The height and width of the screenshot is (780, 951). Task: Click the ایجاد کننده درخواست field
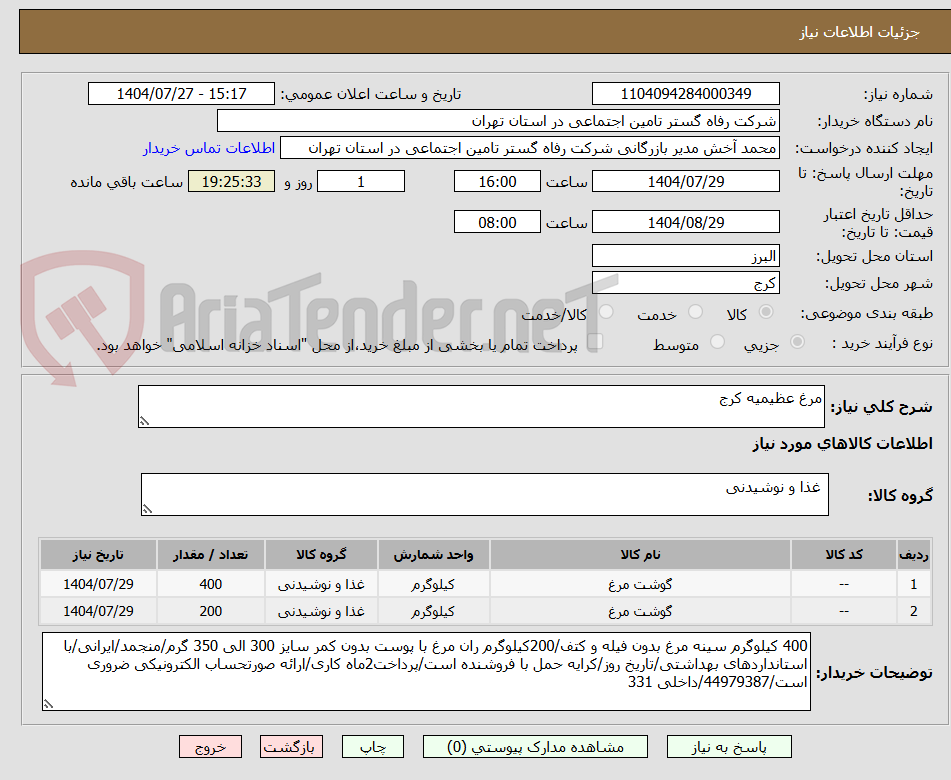click(x=529, y=148)
